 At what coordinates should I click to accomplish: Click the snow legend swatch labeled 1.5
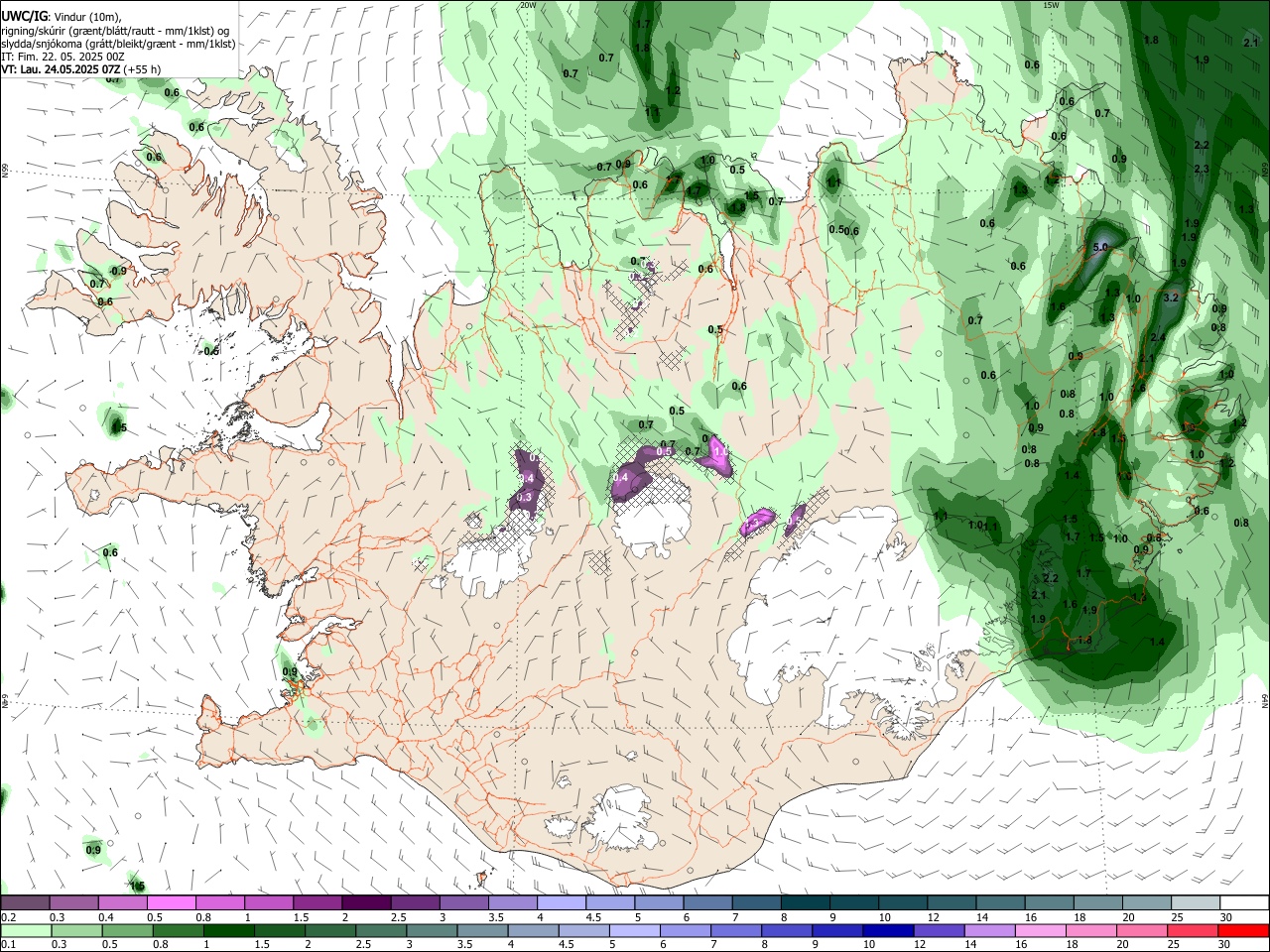click(x=317, y=902)
